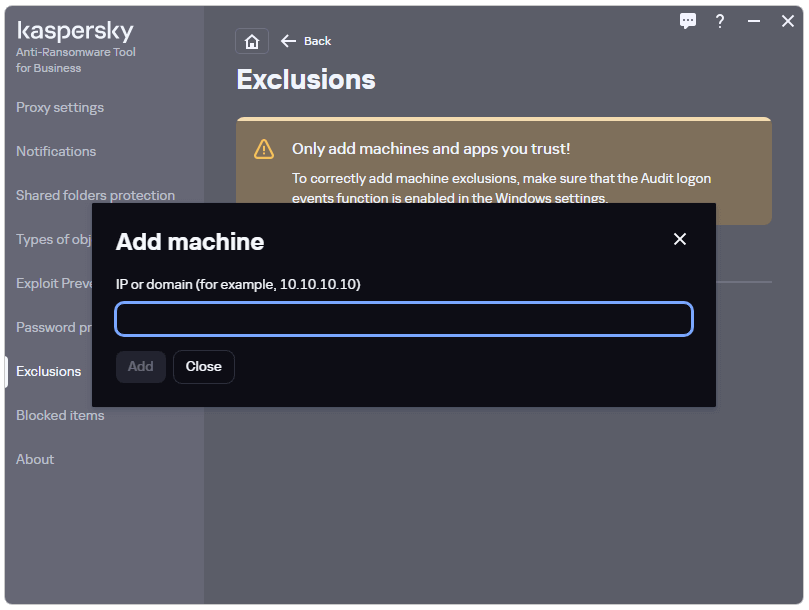
Task: Open About in sidebar
Action: click(35, 459)
